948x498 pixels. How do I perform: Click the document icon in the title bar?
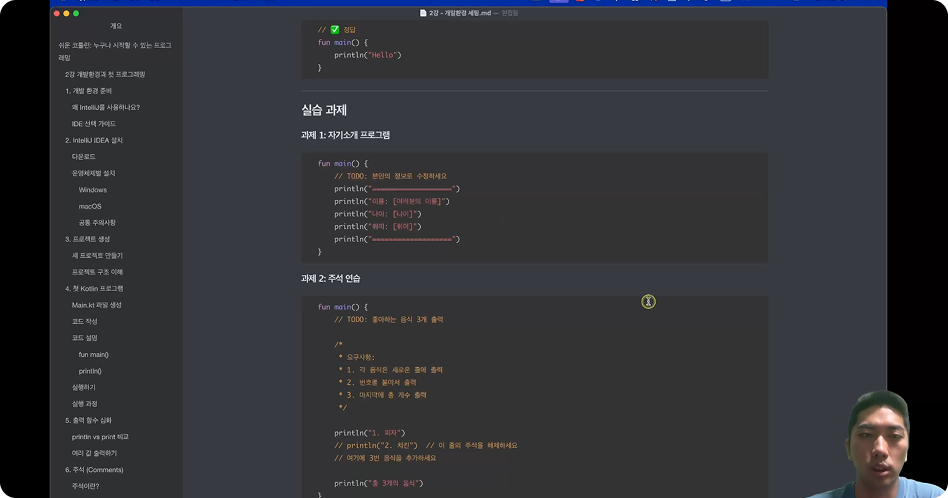click(423, 13)
